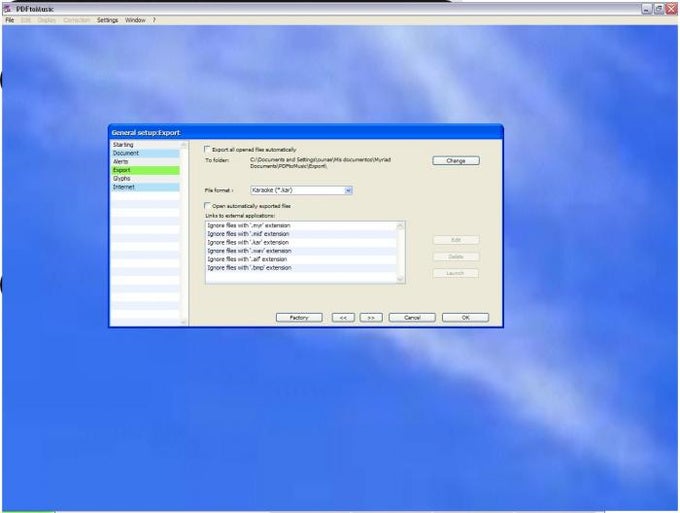This screenshot has height=513, width=680.
Task: Select 'Ignore files with .kar extension' row
Action: pyautogui.click(x=301, y=242)
